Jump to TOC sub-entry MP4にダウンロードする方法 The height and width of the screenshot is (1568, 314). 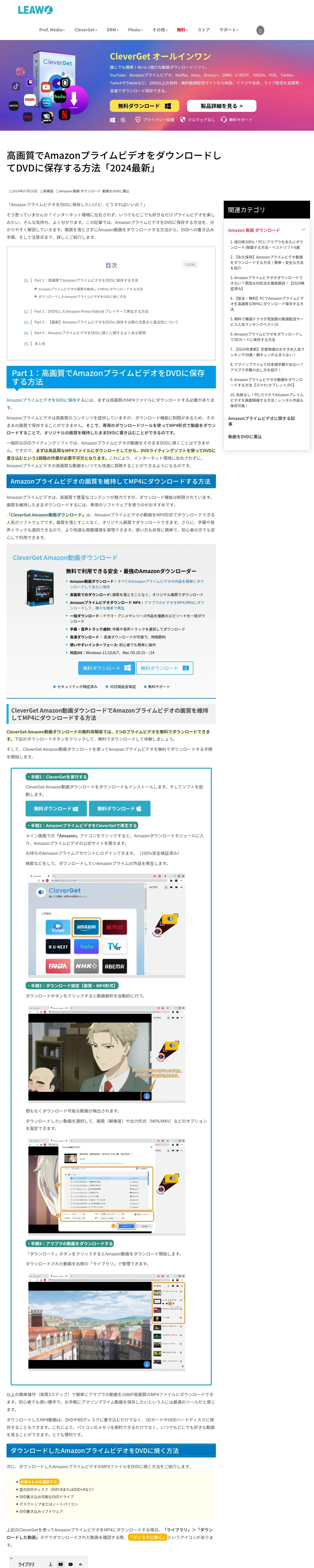pyautogui.click(x=90, y=289)
